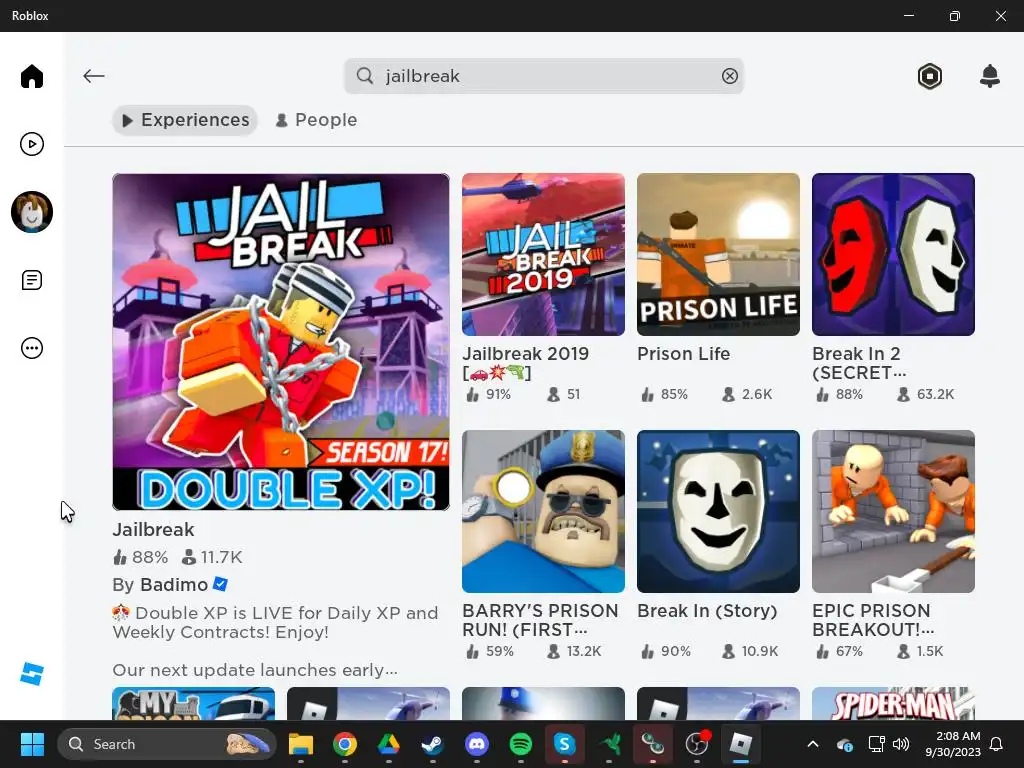Open Google Chrome from taskbar
Image resolution: width=1024 pixels, height=768 pixels.
pyautogui.click(x=345, y=744)
